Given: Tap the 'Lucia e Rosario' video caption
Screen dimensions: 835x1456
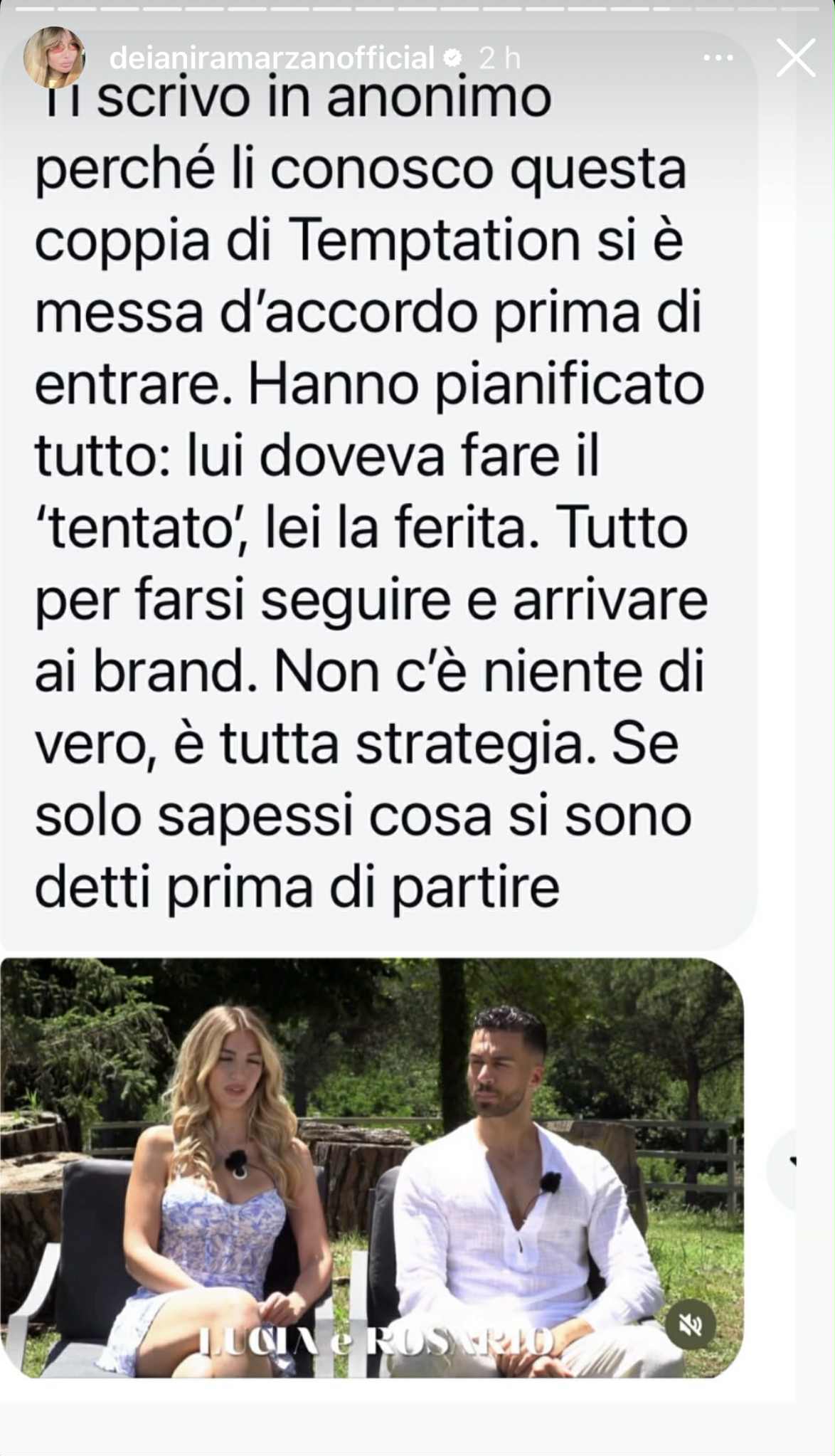Looking at the screenshot, I should [376, 1341].
